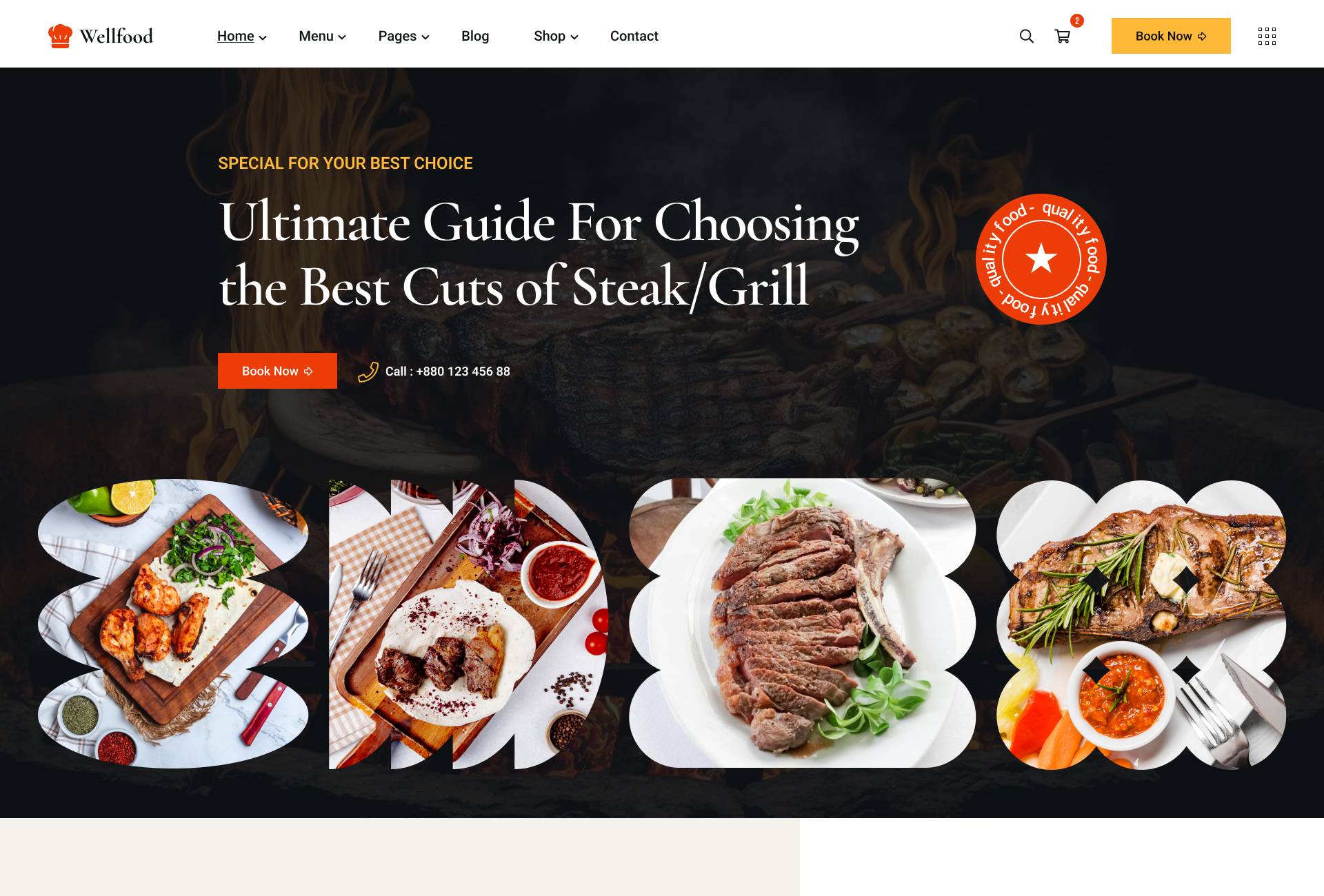Image resolution: width=1324 pixels, height=896 pixels.
Task: Expand the Home dropdown chevron
Action: click(x=263, y=38)
